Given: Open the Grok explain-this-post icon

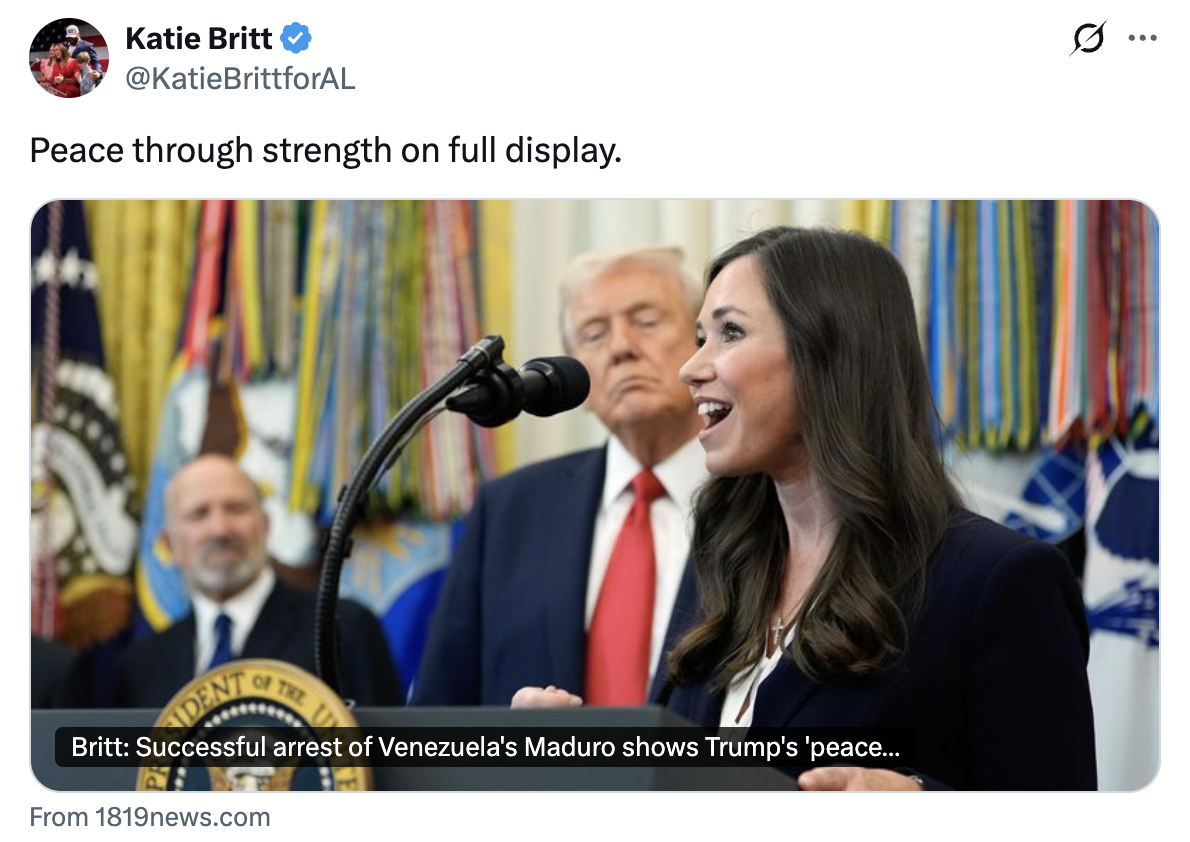Looking at the screenshot, I should click(1088, 38).
